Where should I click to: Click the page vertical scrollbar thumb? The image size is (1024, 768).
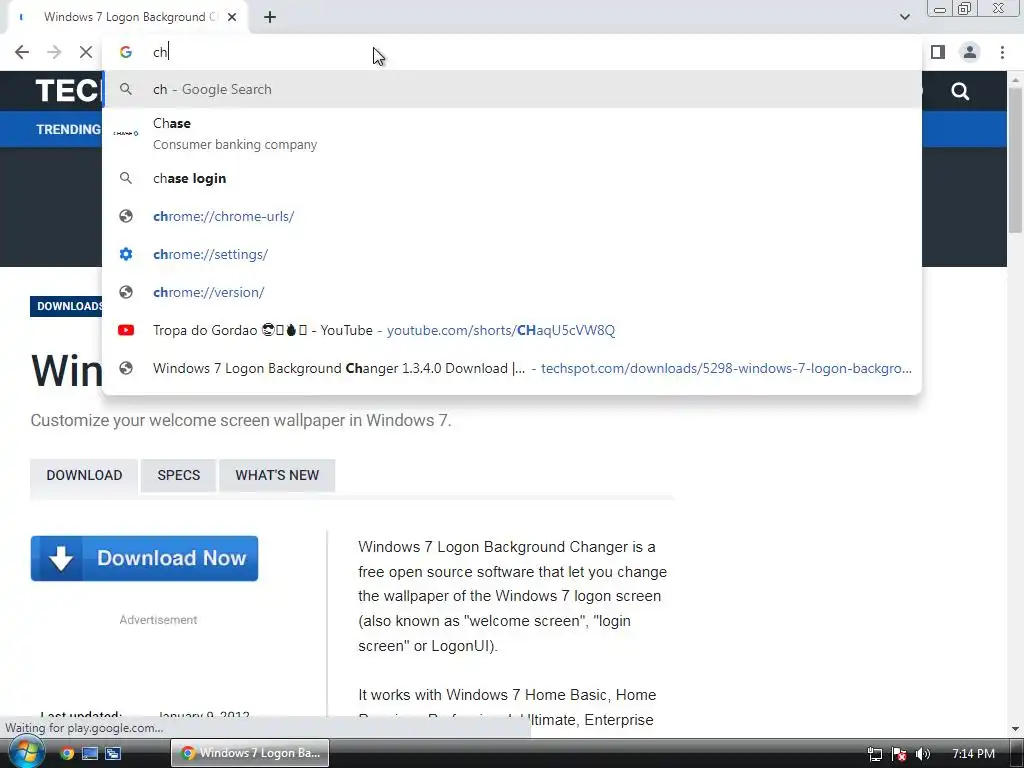point(1015,160)
